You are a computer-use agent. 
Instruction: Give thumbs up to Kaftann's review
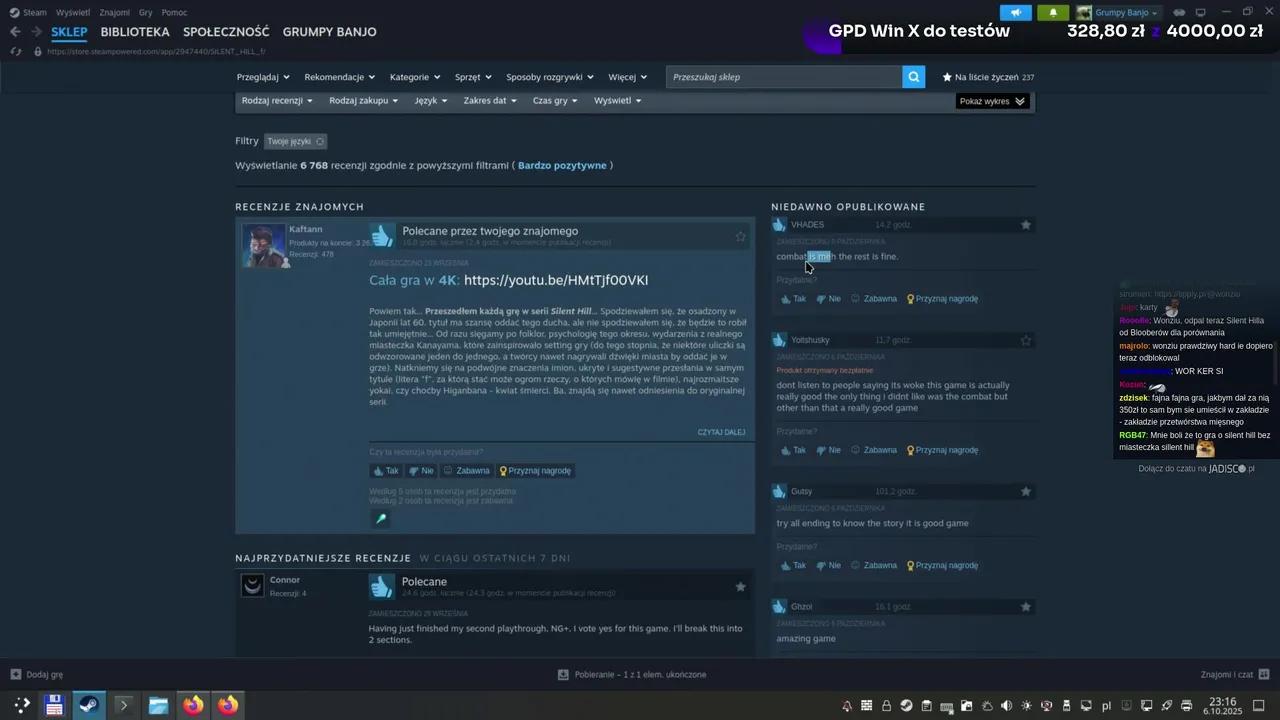click(386, 471)
